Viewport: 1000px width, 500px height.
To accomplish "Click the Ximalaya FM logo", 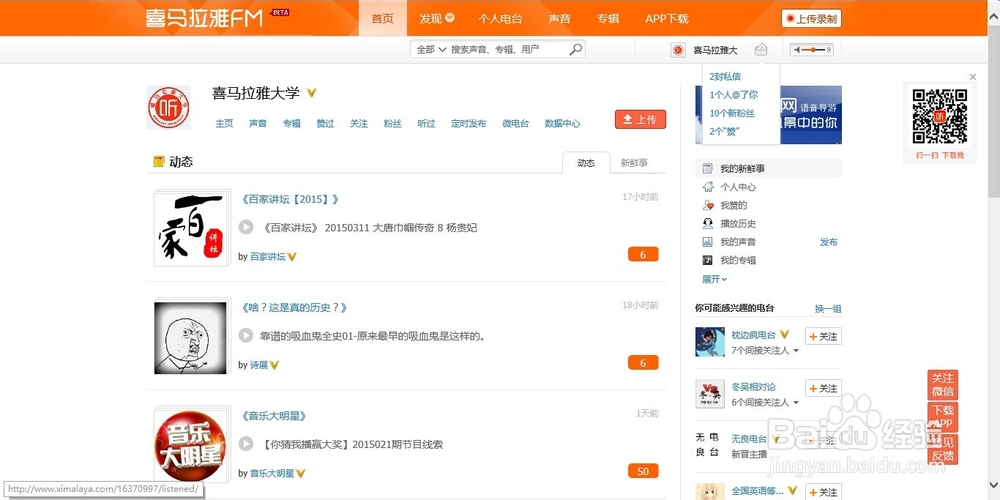I will point(204,18).
